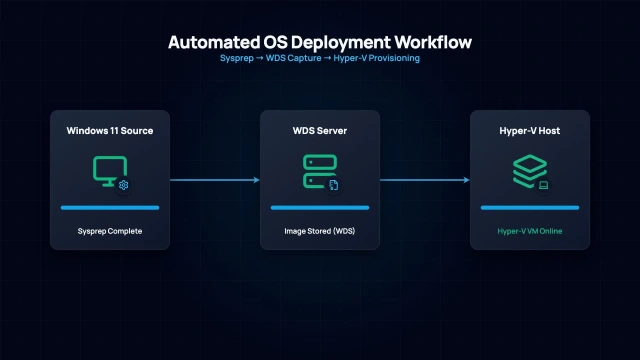
Task: Click the "Automated OS Deployment Workflow" heading
Action: [320, 42]
